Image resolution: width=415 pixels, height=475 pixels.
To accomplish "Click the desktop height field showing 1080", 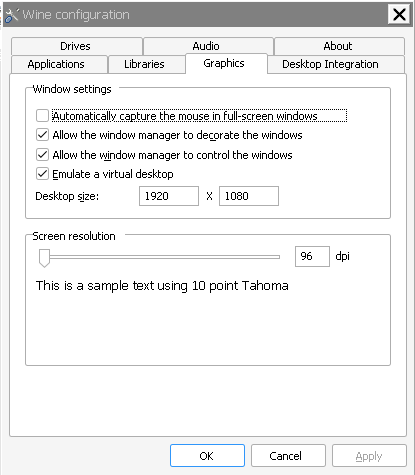I will pyautogui.click(x=249, y=196).
